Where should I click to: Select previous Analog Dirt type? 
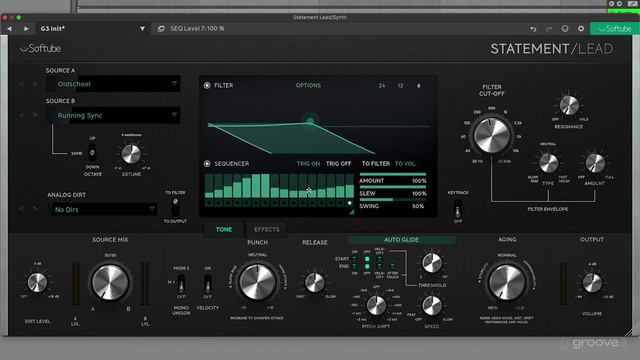(x=22, y=209)
